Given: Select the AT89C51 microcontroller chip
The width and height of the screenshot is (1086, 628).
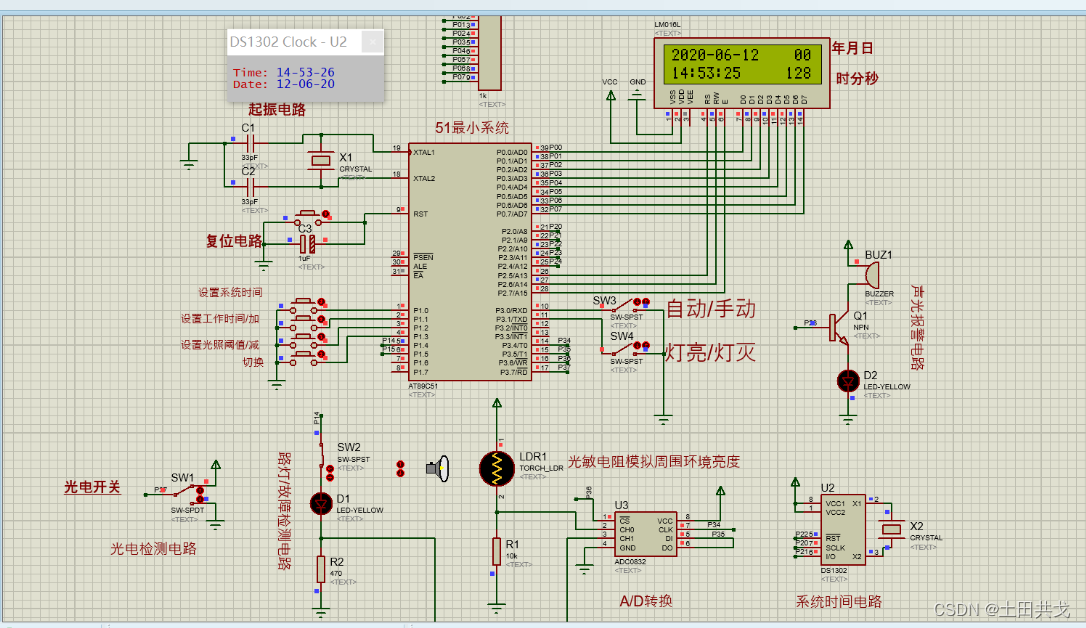Looking at the screenshot, I should (x=470, y=262).
